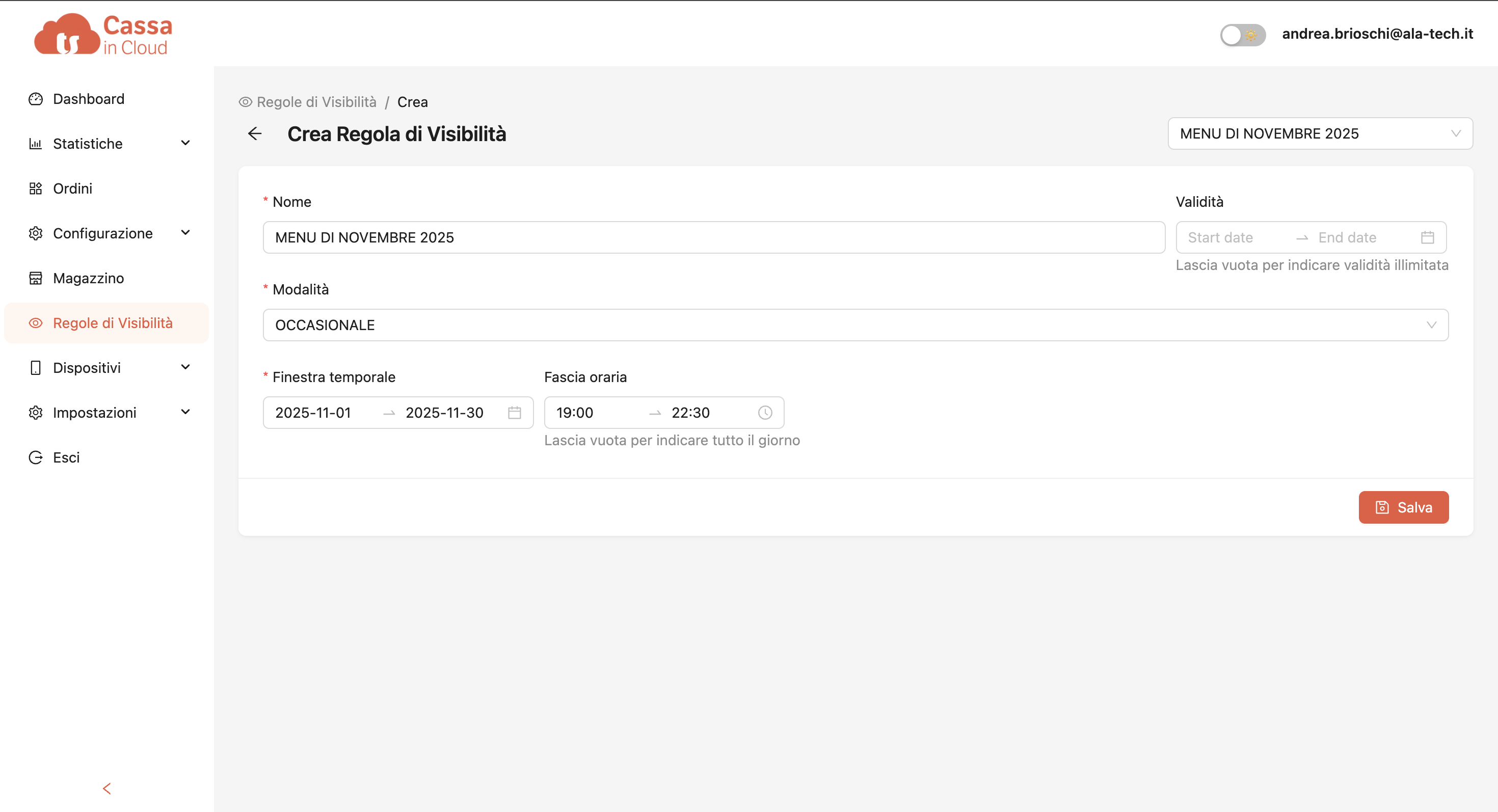Toggle the light/dark theme switch
Screen dimensions: 1498x812
coord(1242,35)
